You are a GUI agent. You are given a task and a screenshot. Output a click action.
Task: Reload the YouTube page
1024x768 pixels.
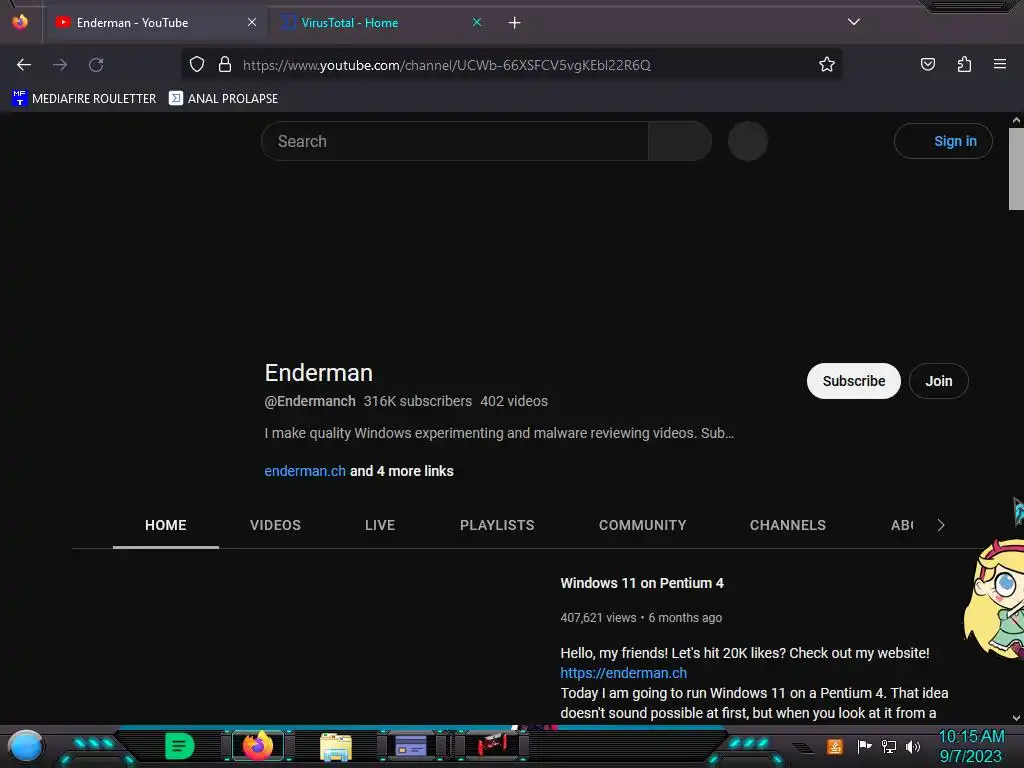pos(96,65)
